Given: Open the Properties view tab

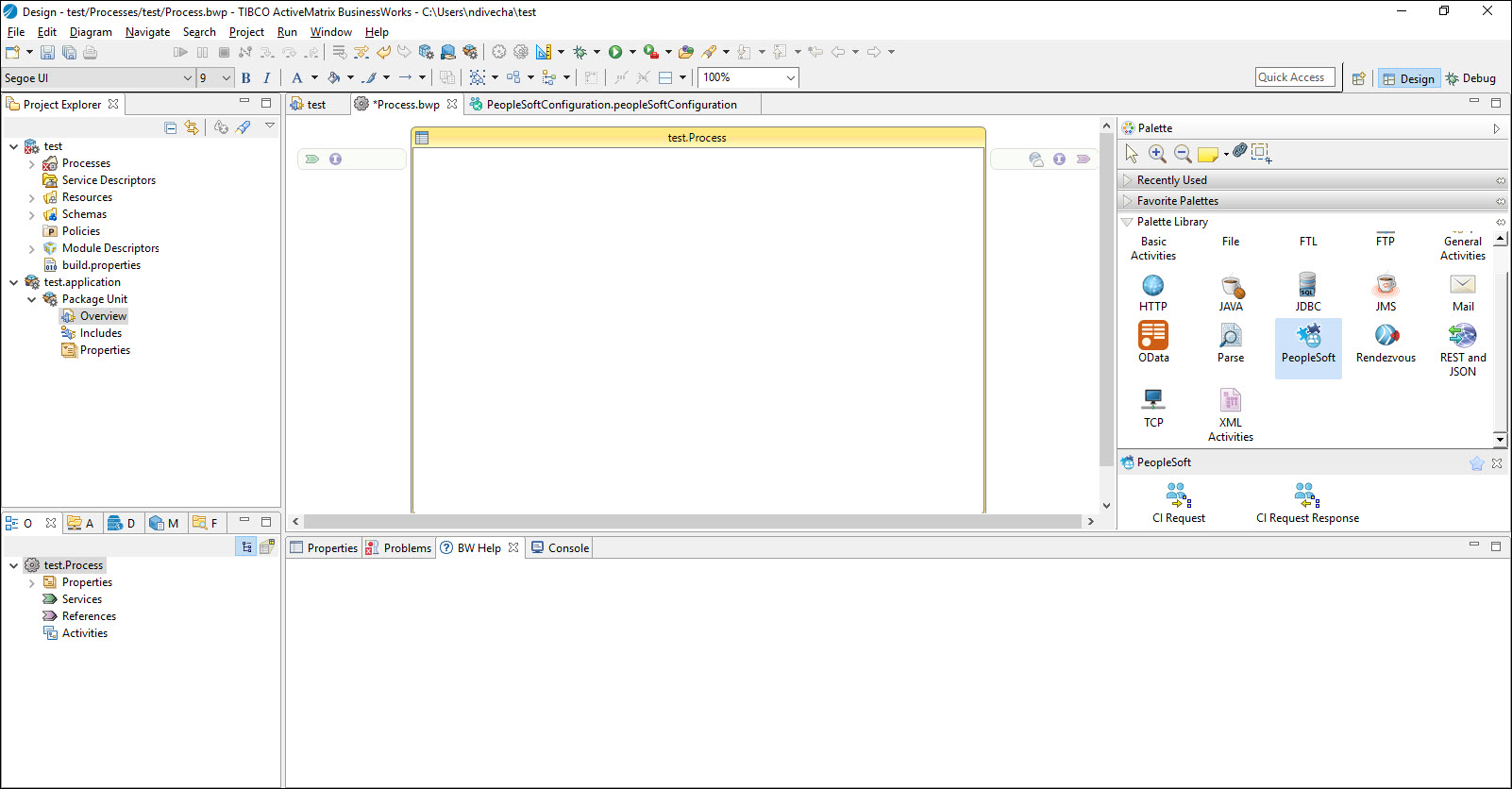Looking at the screenshot, I should click(x=324, y=548).
